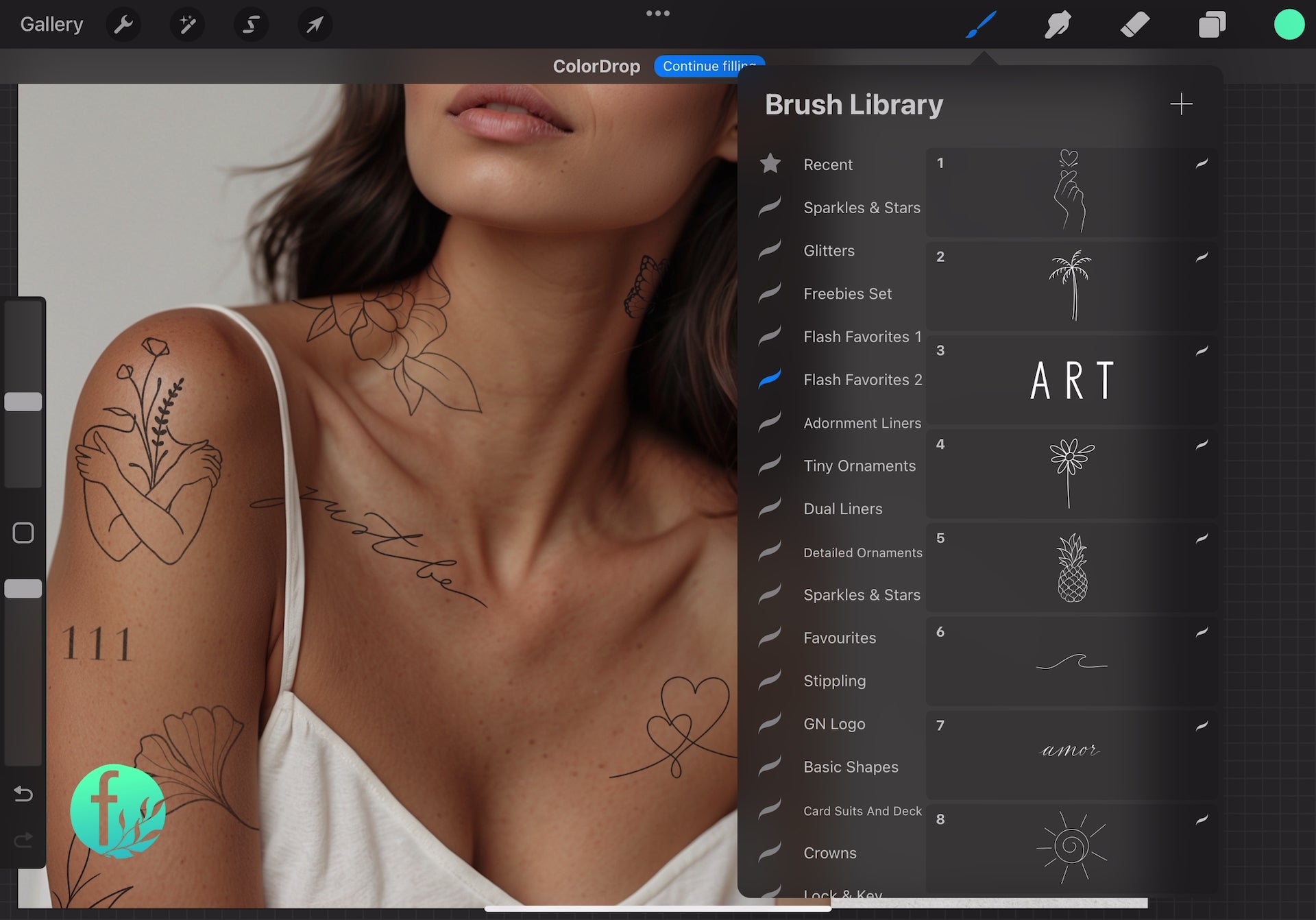Click the brush size slider handle
Viewport: 1316px width, 920px height.
point(23,402)
